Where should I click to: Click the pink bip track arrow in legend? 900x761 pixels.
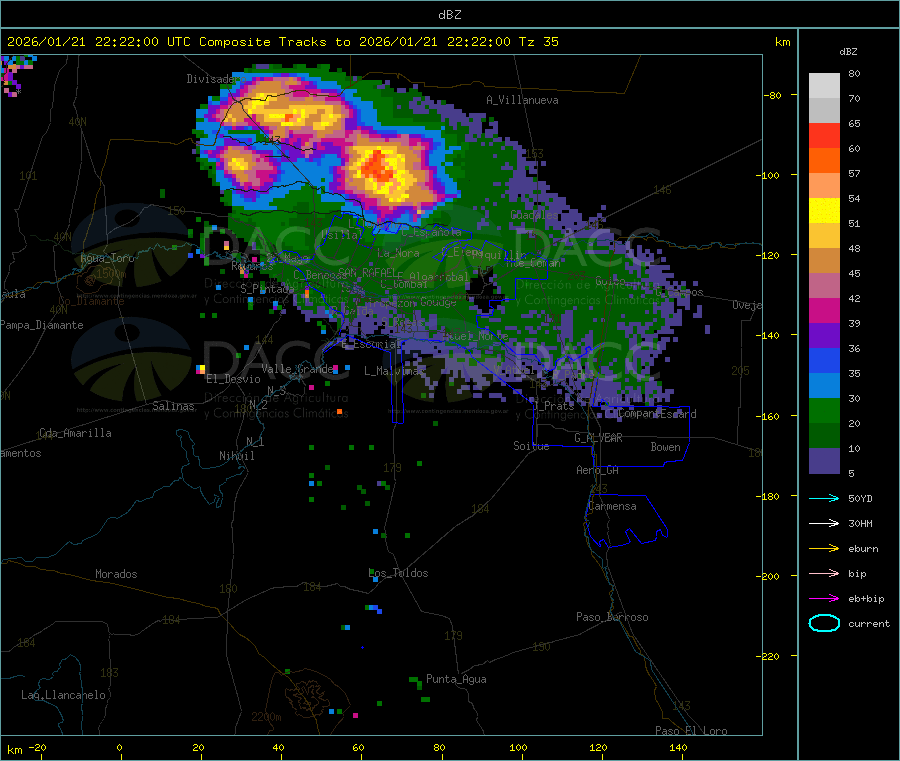click(824, 573)
